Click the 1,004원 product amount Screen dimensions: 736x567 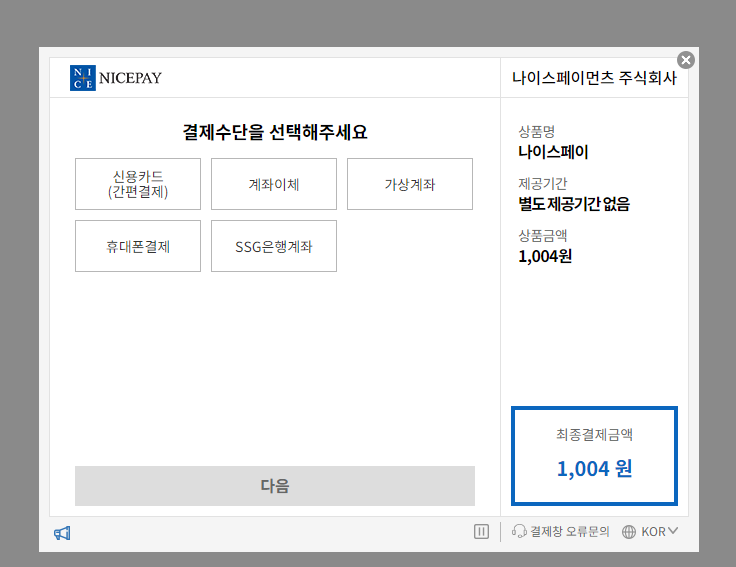pyautogui.click(x=545, y=256)
